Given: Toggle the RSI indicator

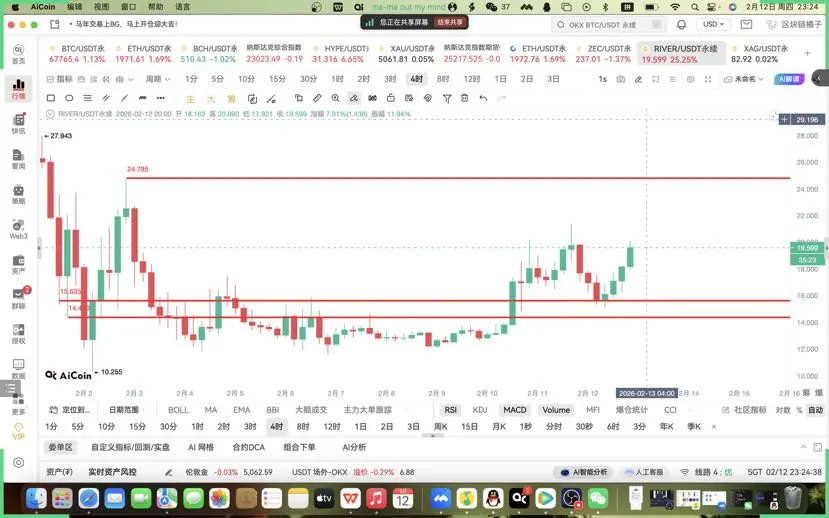Looking at the screenshot, I should point(450,410).
